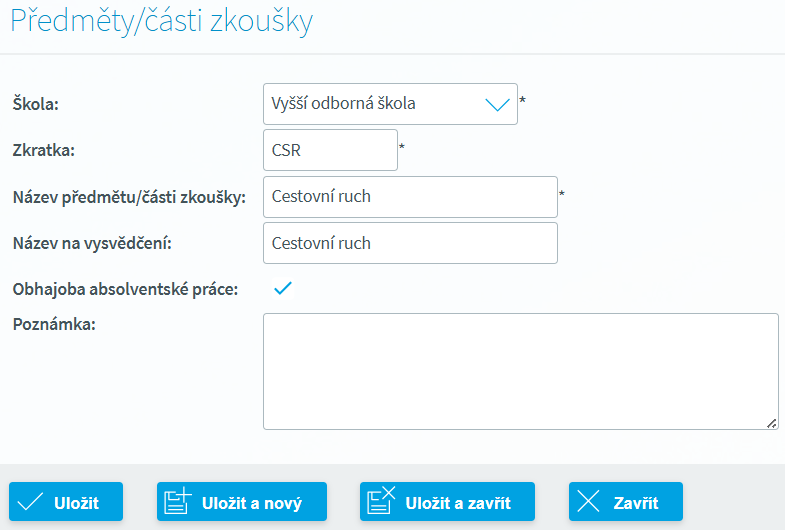The height and width of the screenshot is (530, 785).
Task: Toggle the Obhajoba absolventské práce checkbox
Action: [283, 288]
